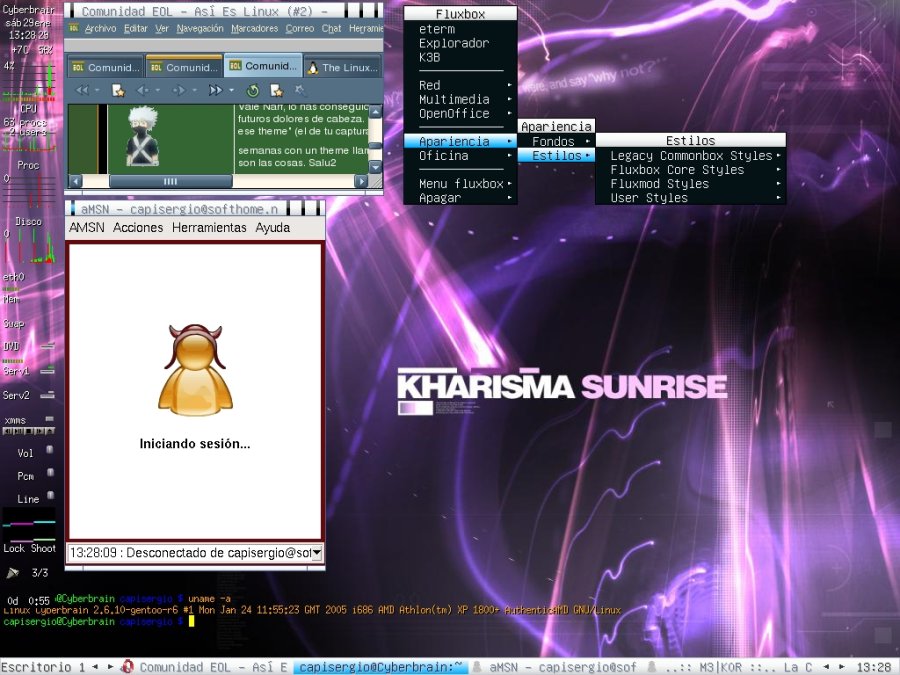
Task: Open Acciones menu in aMSN window
Action: pos(138,227)
